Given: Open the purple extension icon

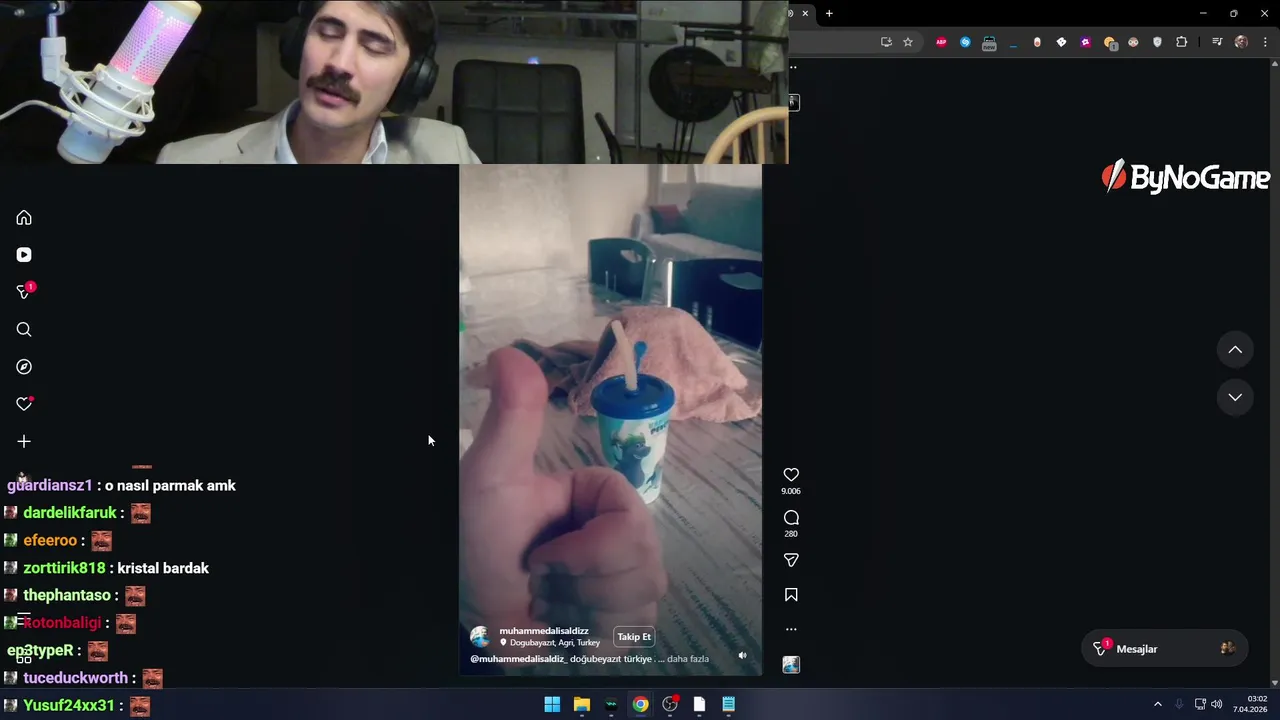Looking at the screenshot, I should coord(1085,42).
